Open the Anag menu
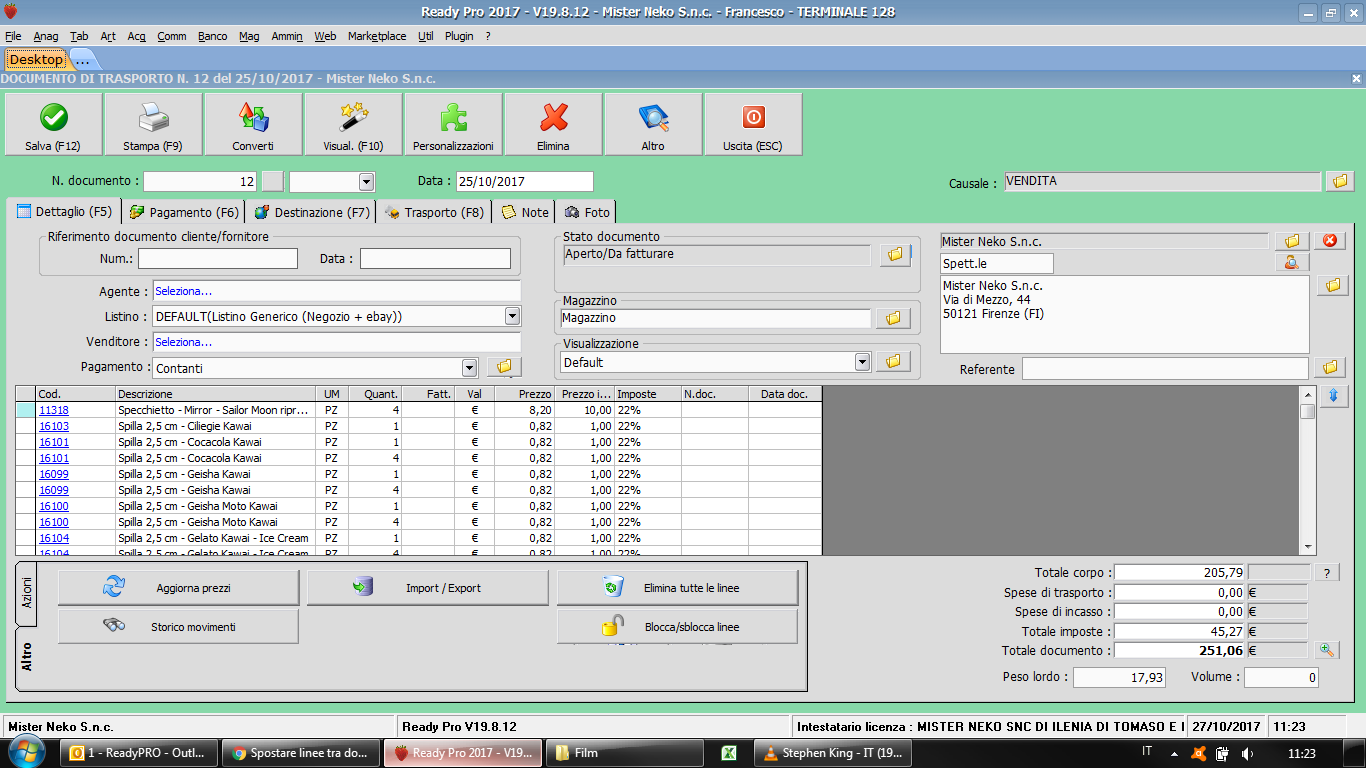 pos(46,36)
